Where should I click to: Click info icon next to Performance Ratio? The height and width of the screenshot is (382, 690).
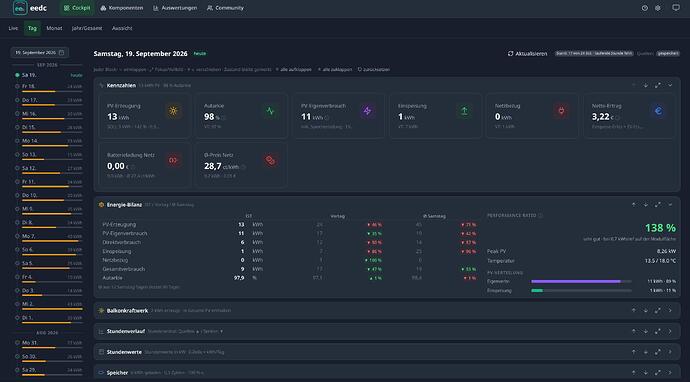click(x=540, y=216)
